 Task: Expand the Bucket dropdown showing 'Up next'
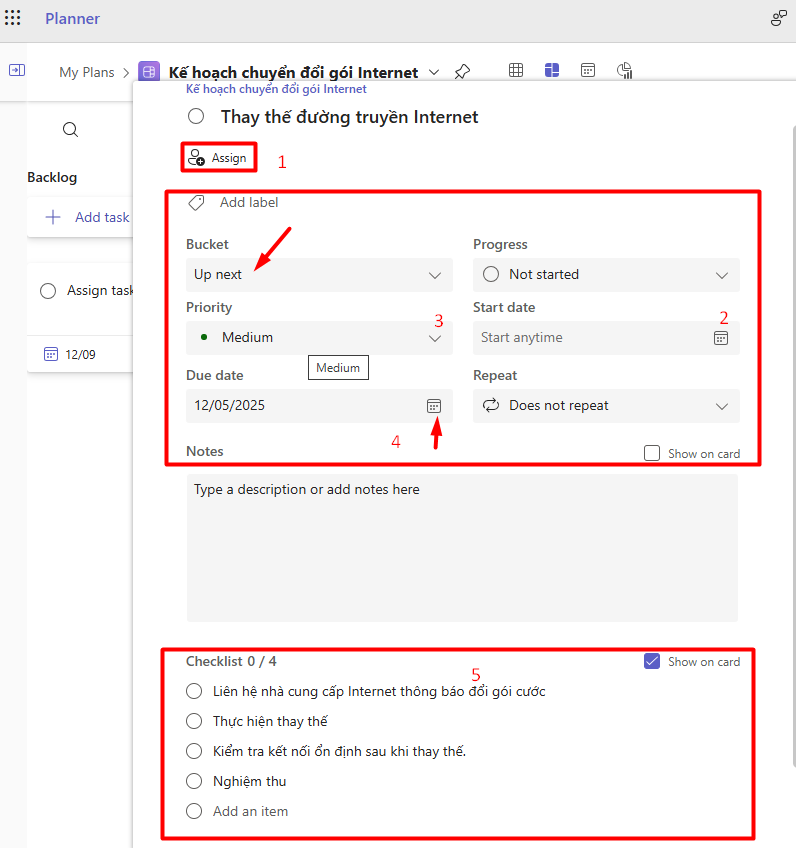(x=318, y=275)
